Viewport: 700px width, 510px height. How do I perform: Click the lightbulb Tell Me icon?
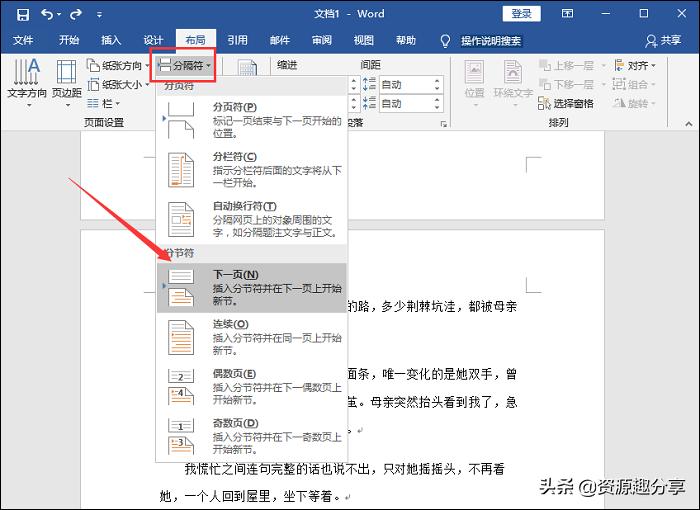[x=445, y=41]
